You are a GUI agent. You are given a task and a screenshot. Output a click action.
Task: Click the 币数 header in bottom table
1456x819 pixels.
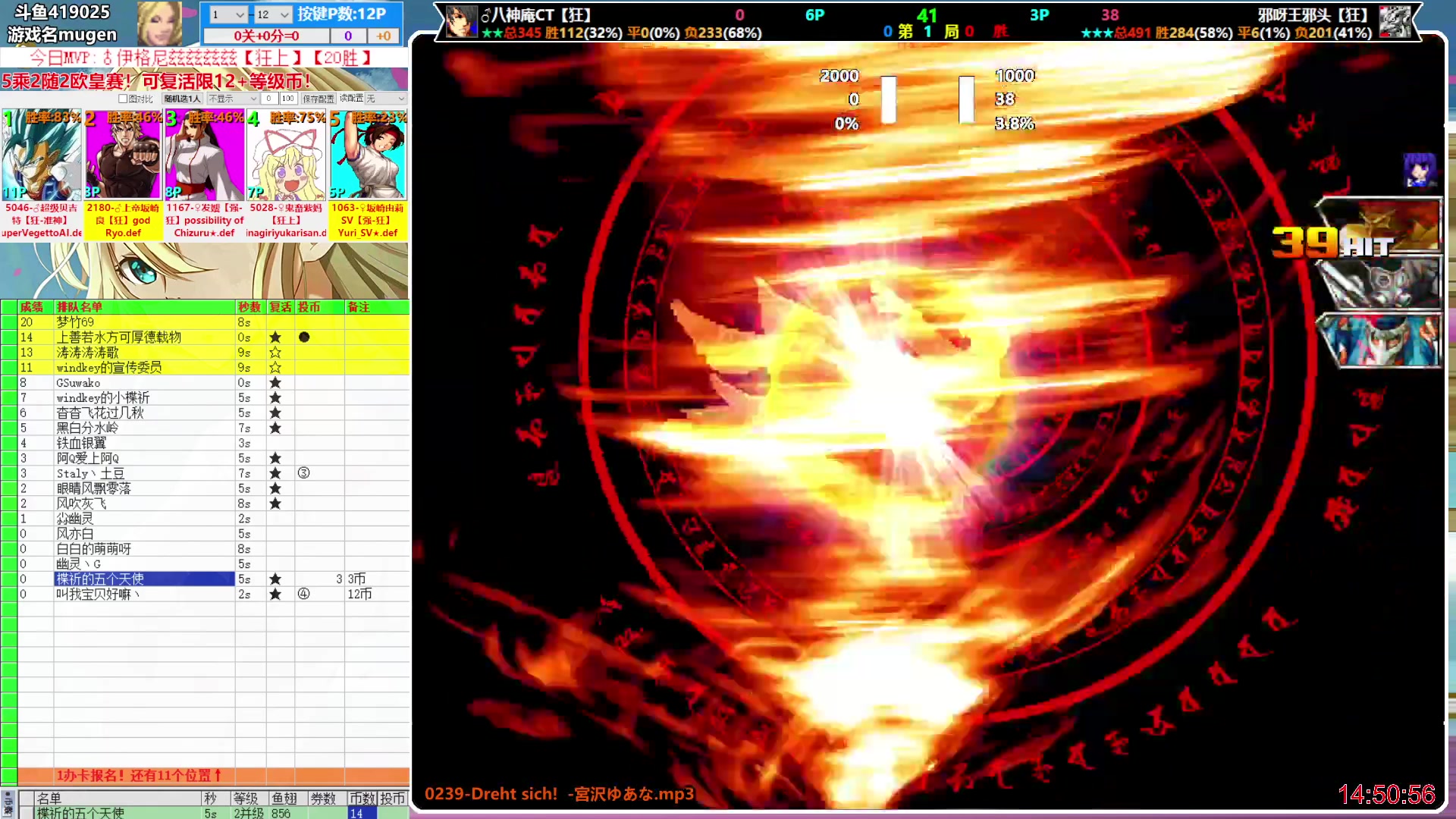coord(362,799)
